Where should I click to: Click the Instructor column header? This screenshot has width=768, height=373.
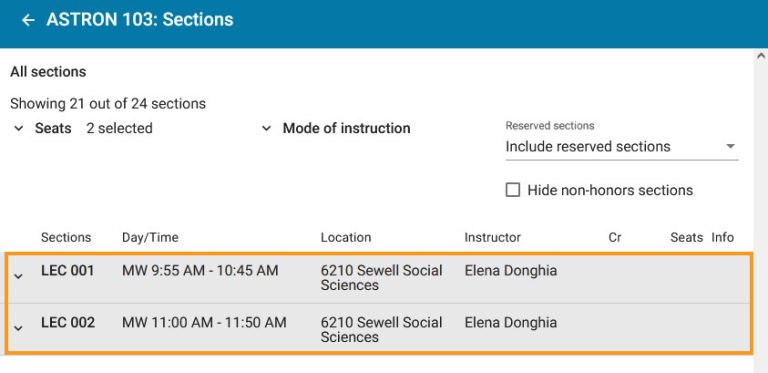click(492, 237)
